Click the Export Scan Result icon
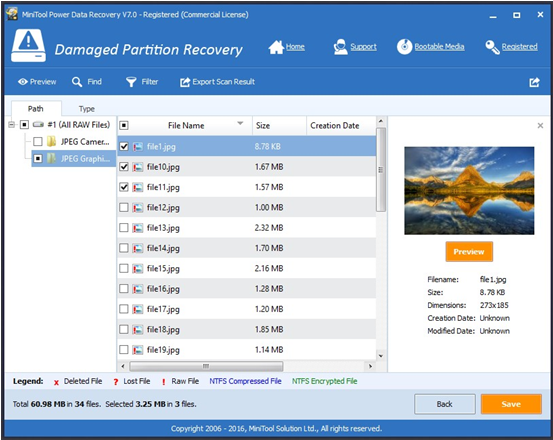 pyautogui.click(x=185, y=82)
